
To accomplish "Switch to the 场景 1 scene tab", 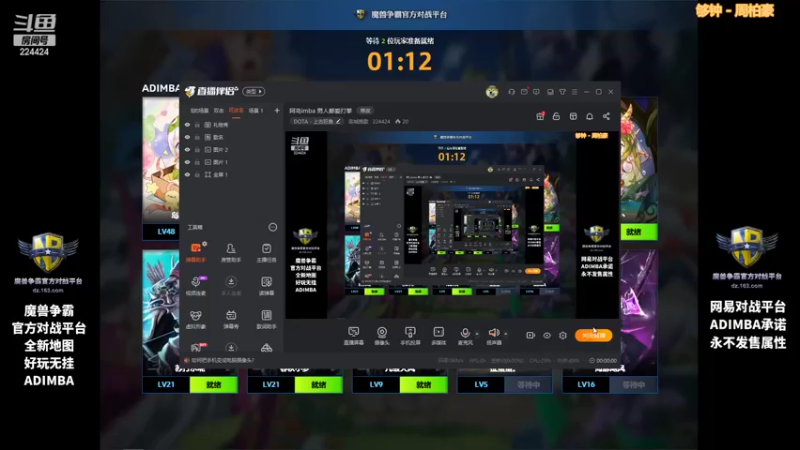I will tap(256, 110).
